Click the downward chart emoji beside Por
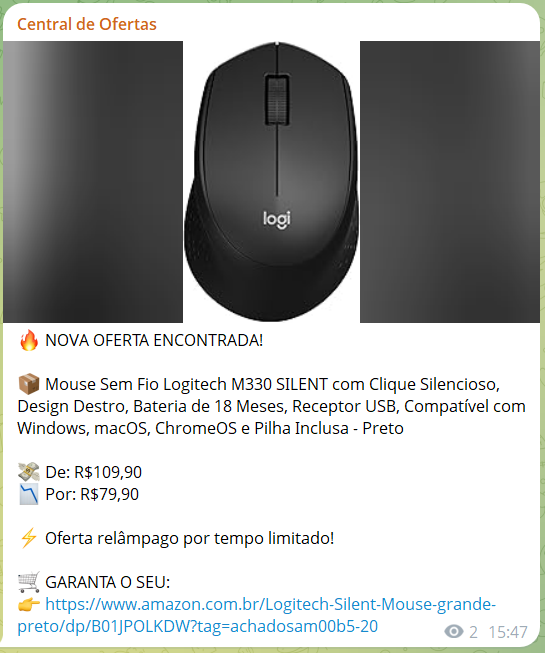The image size is (545, 653). click(29, 494)
